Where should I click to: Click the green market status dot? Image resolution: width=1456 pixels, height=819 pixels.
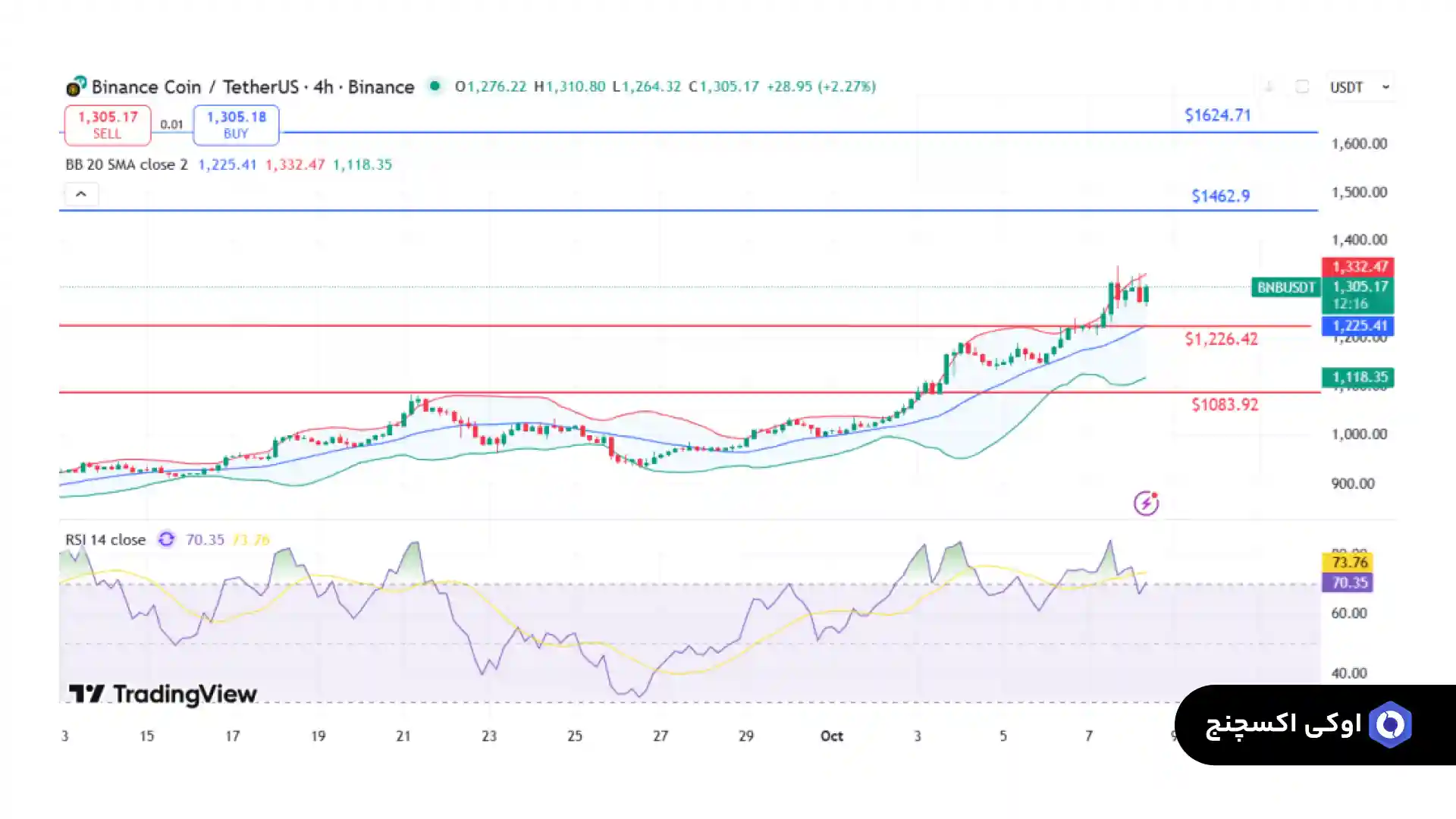(x=435, y=86)
